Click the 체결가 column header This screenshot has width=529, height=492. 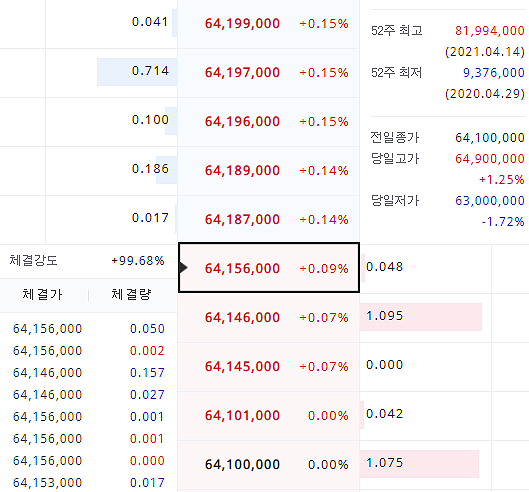(x=43, y=295)
